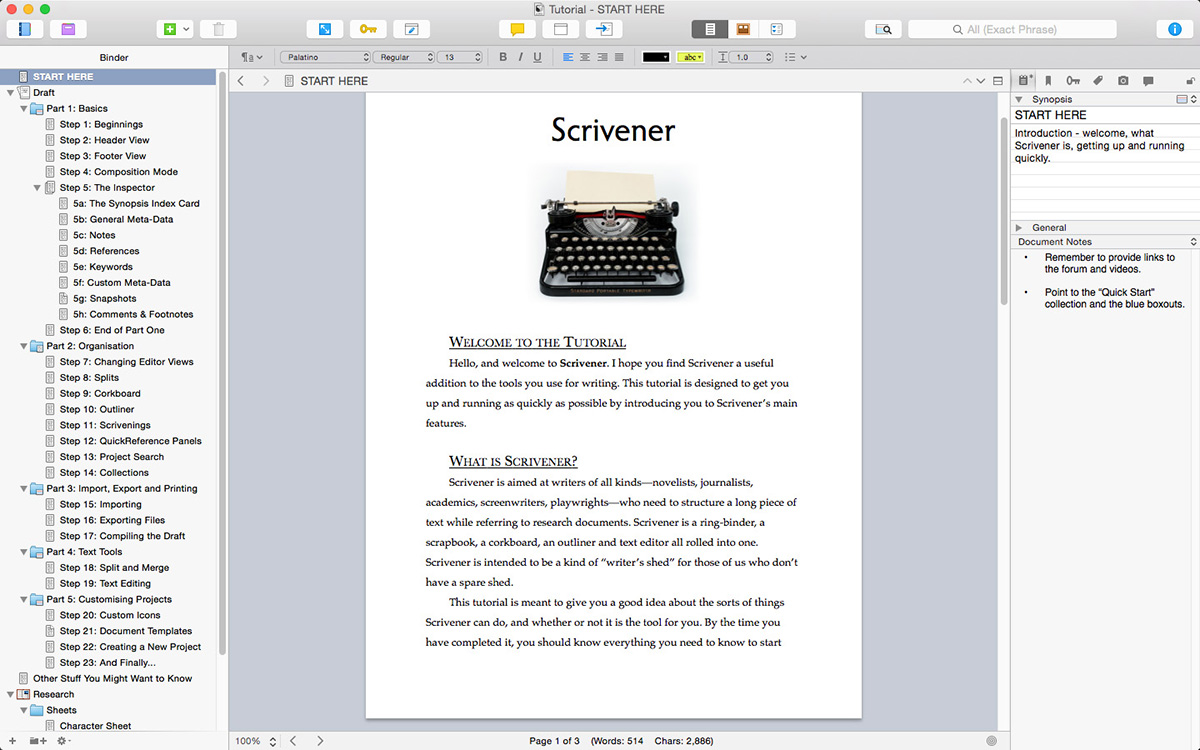Viewport: 1200px width, 750px height.
Task: Switch to Corkboard view mode
Action: click(x=743, y=29)
